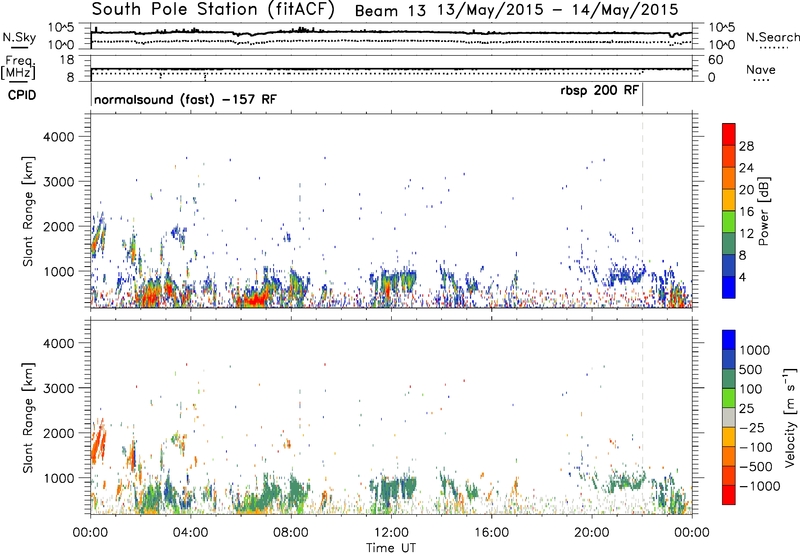Pick light green Power segment between 12 and 16
The image size is (800, 554).
pyautogui.click(x=729, y=220)
